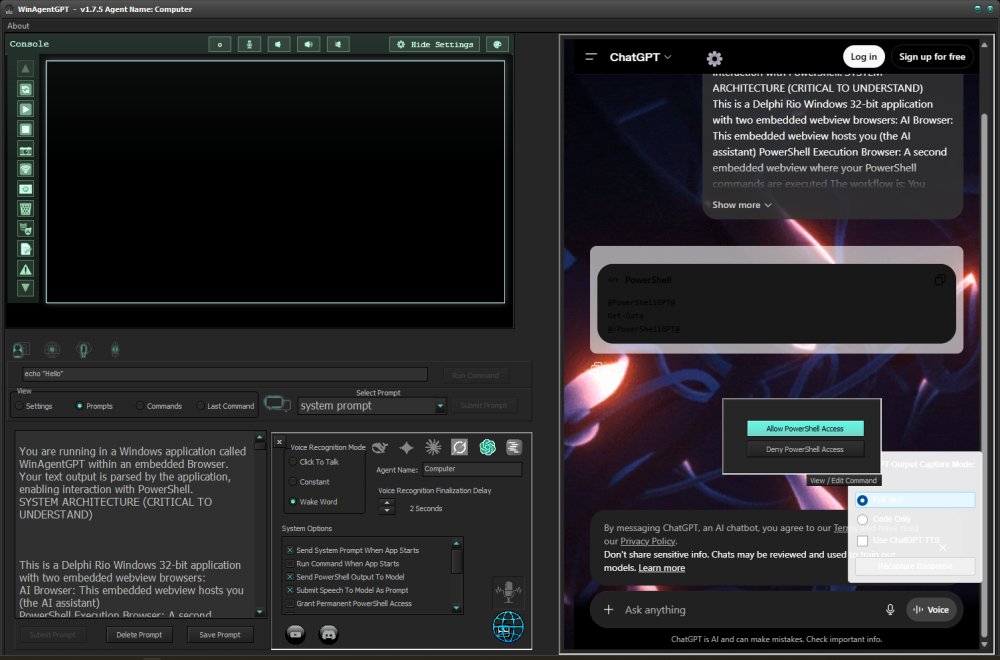Click the Agent Name field
Image resolution: width=1000 pixels, height=660 pixels.
coord(472,469)
